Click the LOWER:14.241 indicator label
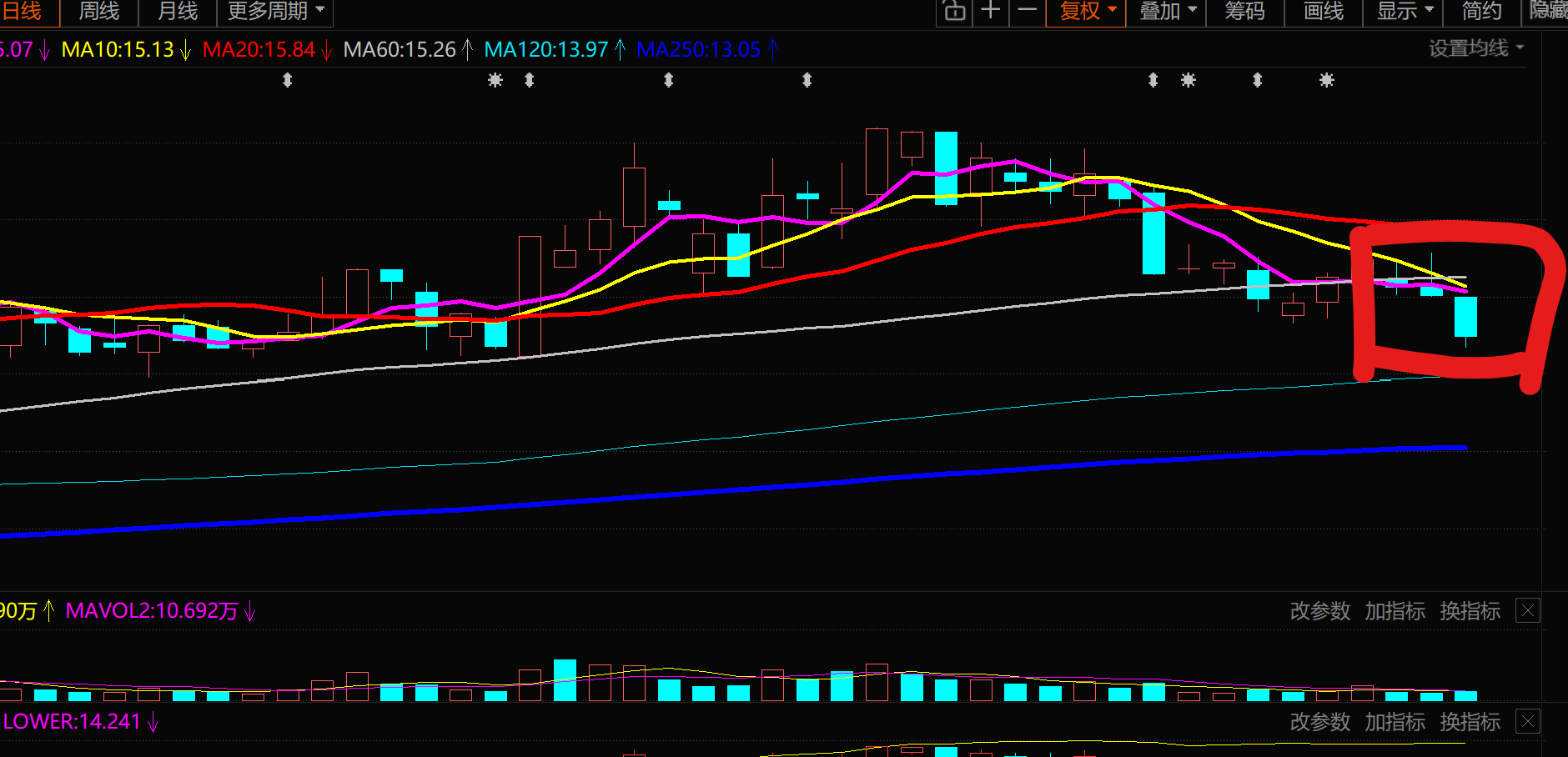This screenshot has height=757, width=1568. [x=72, y=722]
